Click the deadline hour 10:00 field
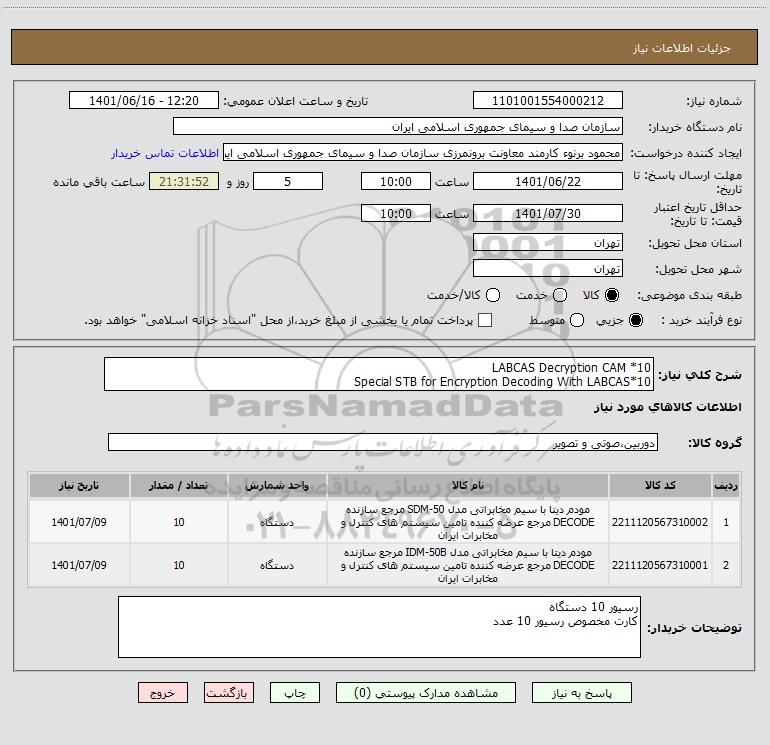The image size is (770, 745). click(x=396, y=182)
